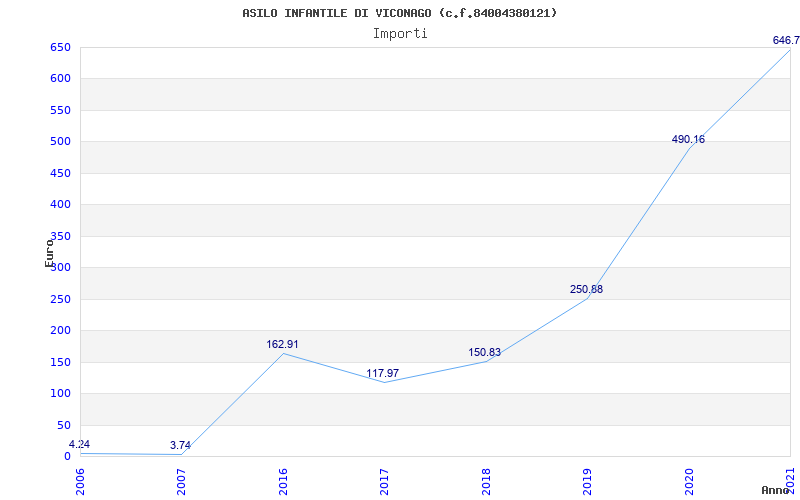This screenshot has width=800, height=500.
Task: Select the 162.91 data label
Action: click(x=282, y=344)
